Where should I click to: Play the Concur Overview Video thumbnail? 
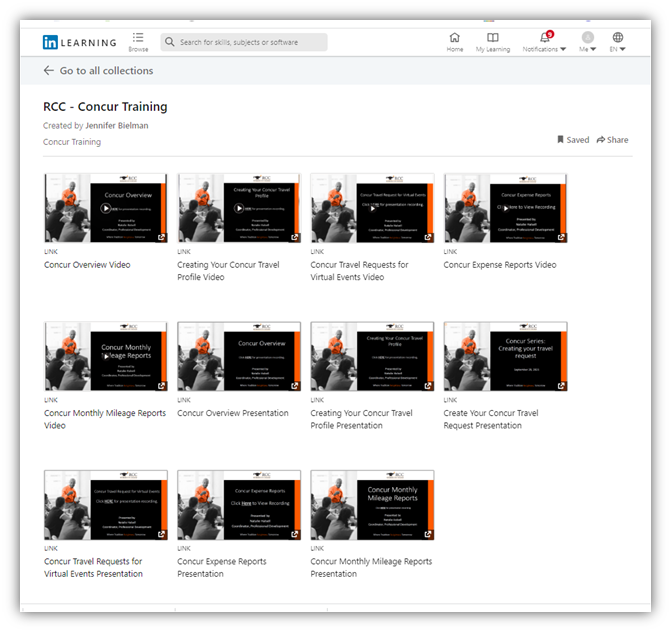(x=105, y=209)
